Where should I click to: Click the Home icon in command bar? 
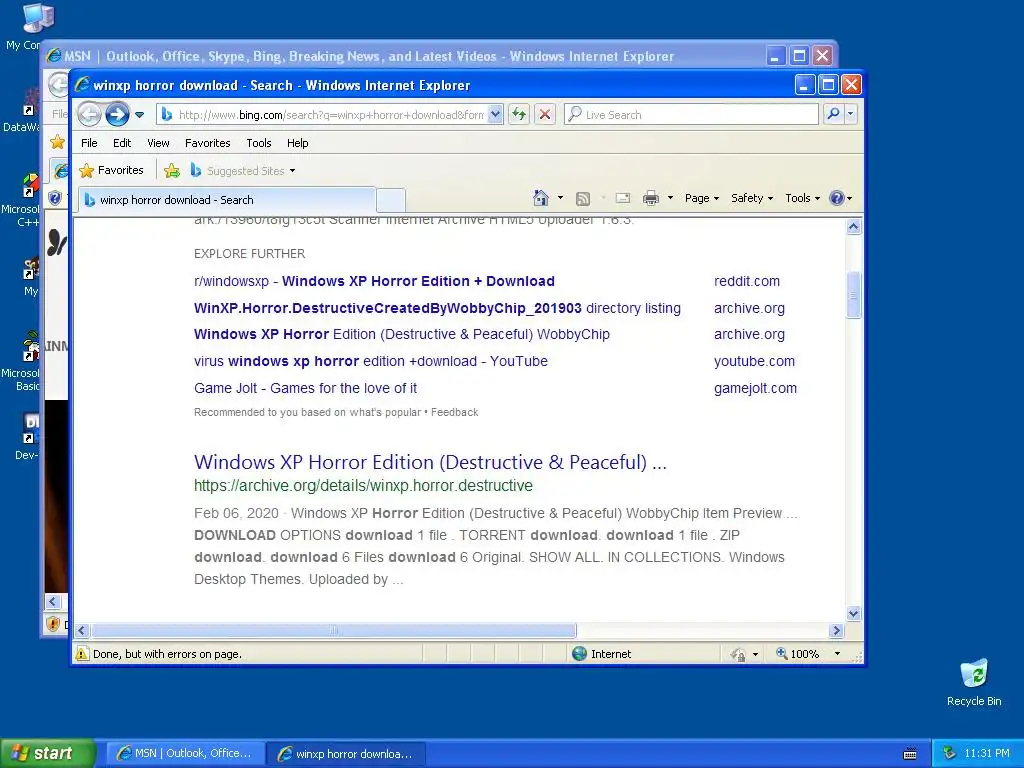coord(541,198)
